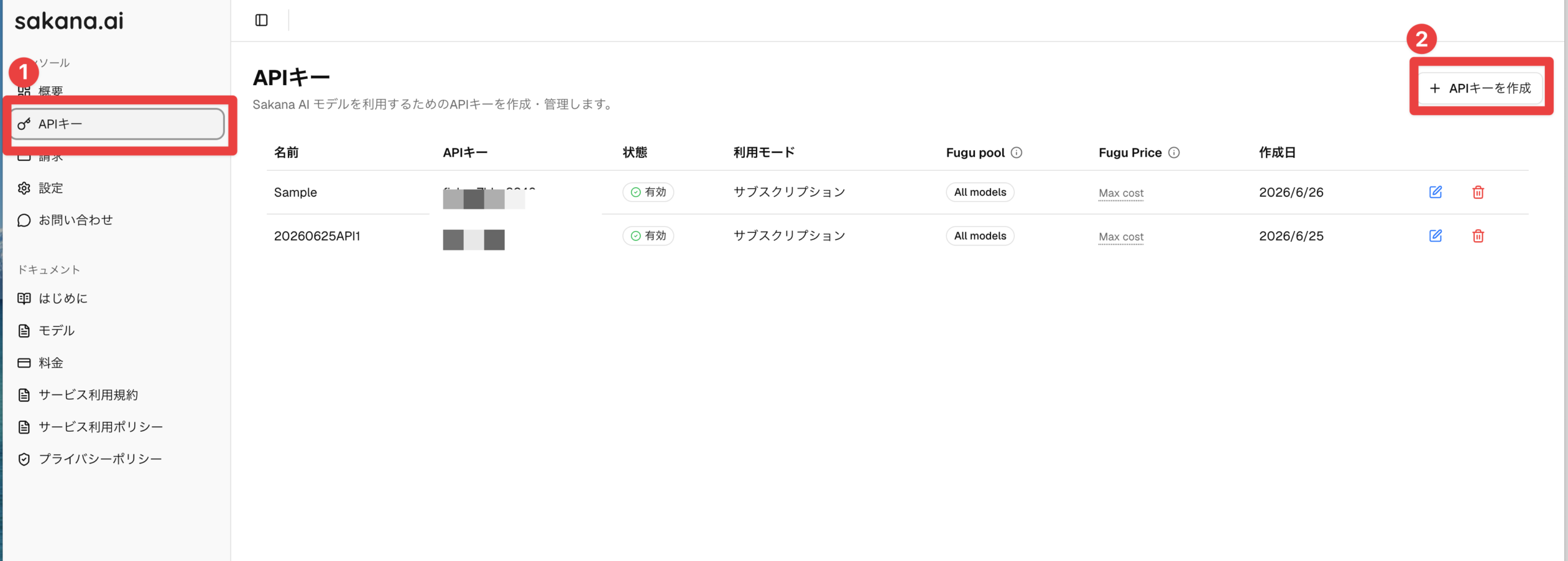
Task: Click the 利用モード column header
Action: [764, 152]
